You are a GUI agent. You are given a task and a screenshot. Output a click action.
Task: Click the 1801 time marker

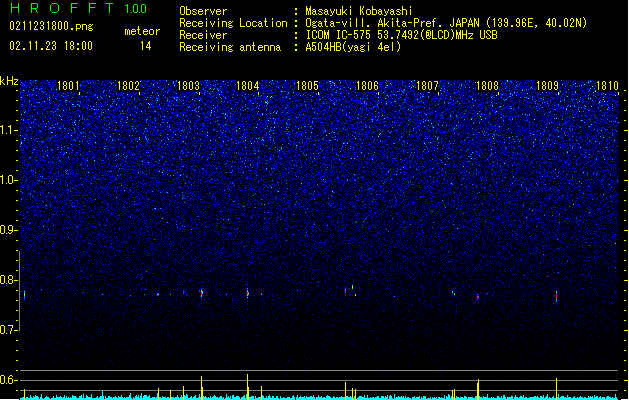[68, 85]
